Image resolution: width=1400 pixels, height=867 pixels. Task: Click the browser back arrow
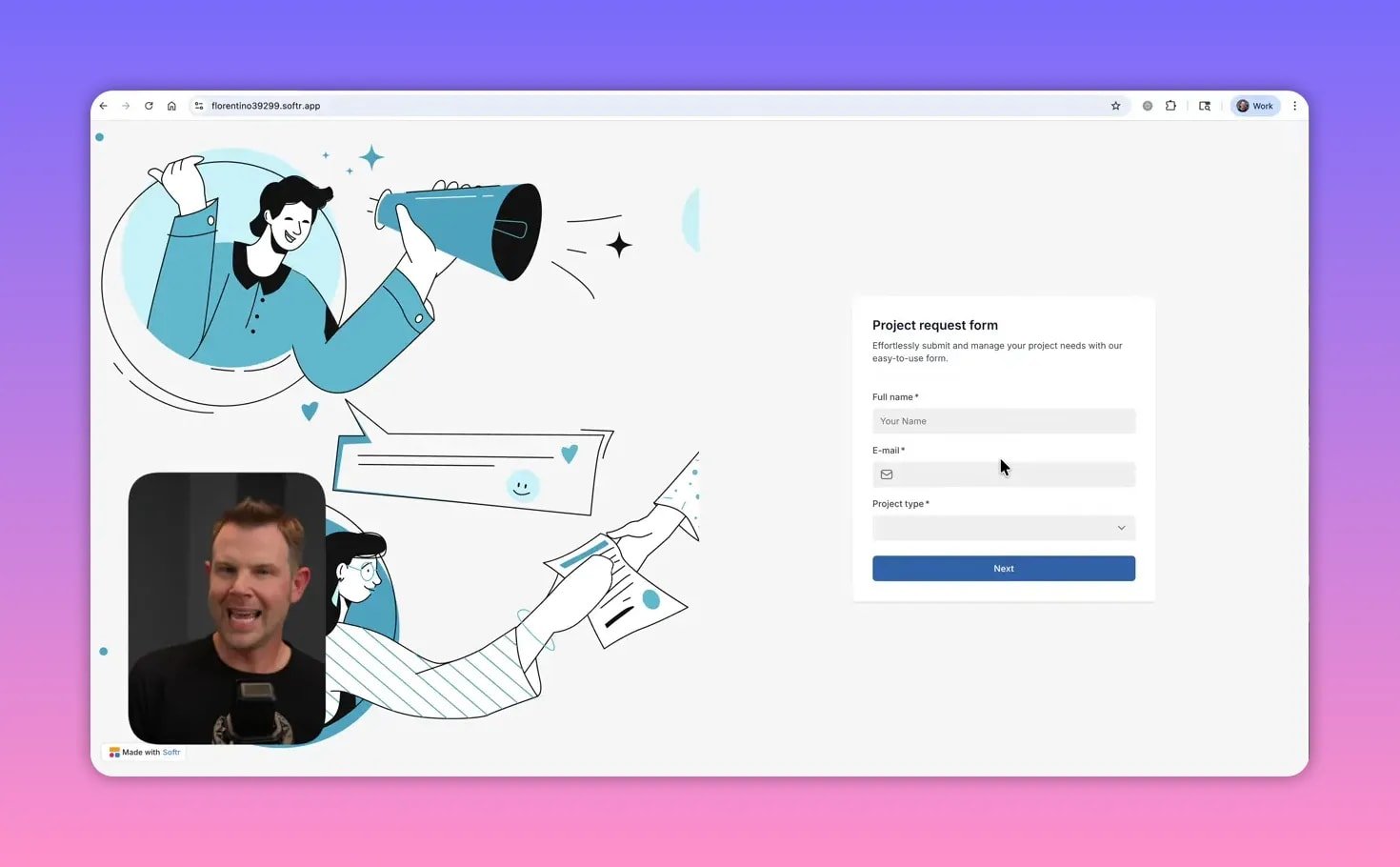tap(104, 106)
